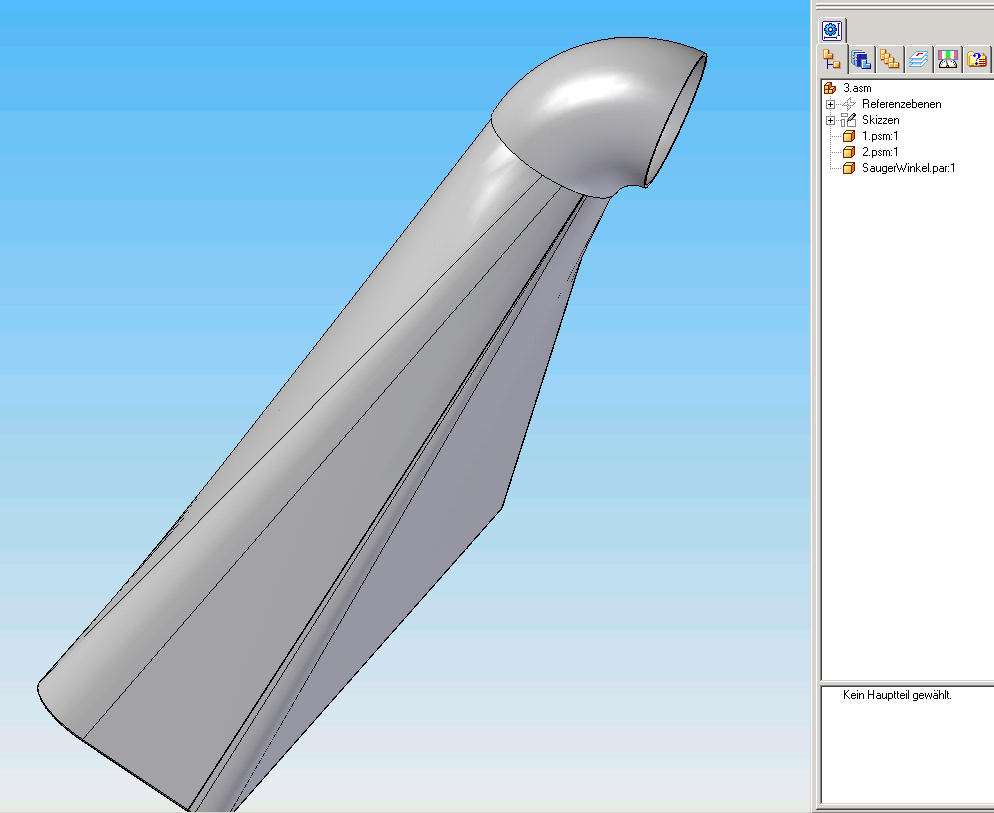Expand the Skizzen node
994x813 pixels.
pyautogui.click(x=830, y=120)
